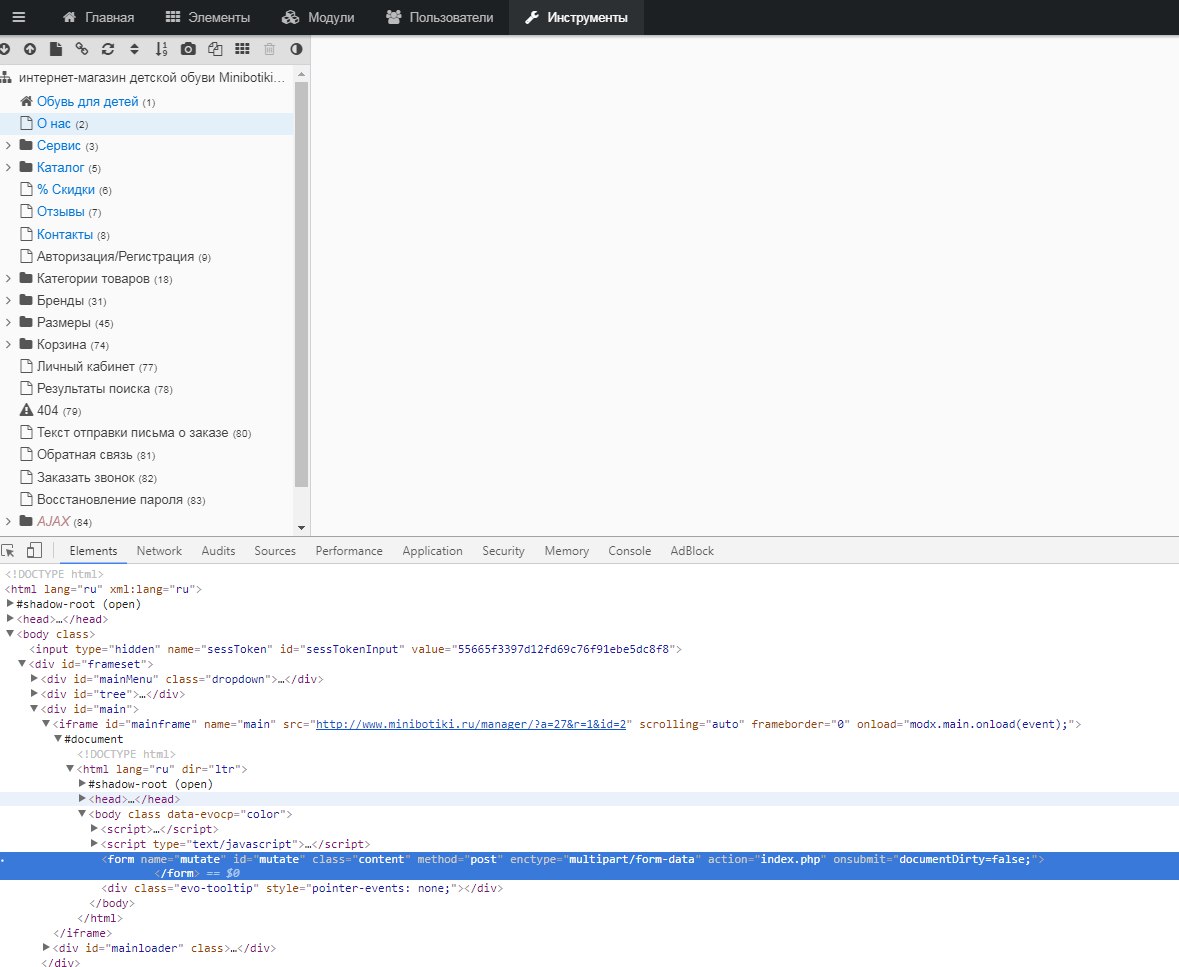Expand the Сервис folder
1179x967 pixels.
(x=8, y=145)
